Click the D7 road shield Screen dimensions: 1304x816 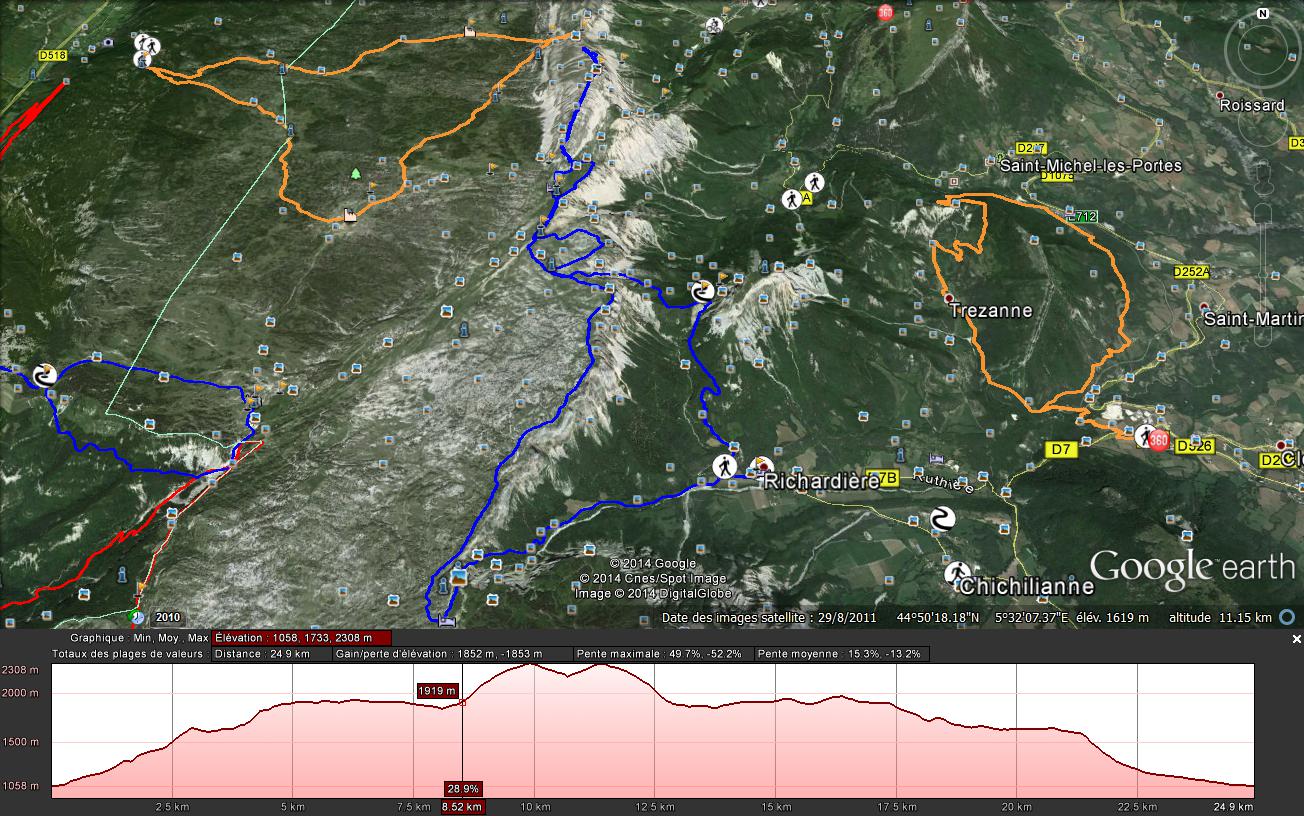pos(1061,450)
